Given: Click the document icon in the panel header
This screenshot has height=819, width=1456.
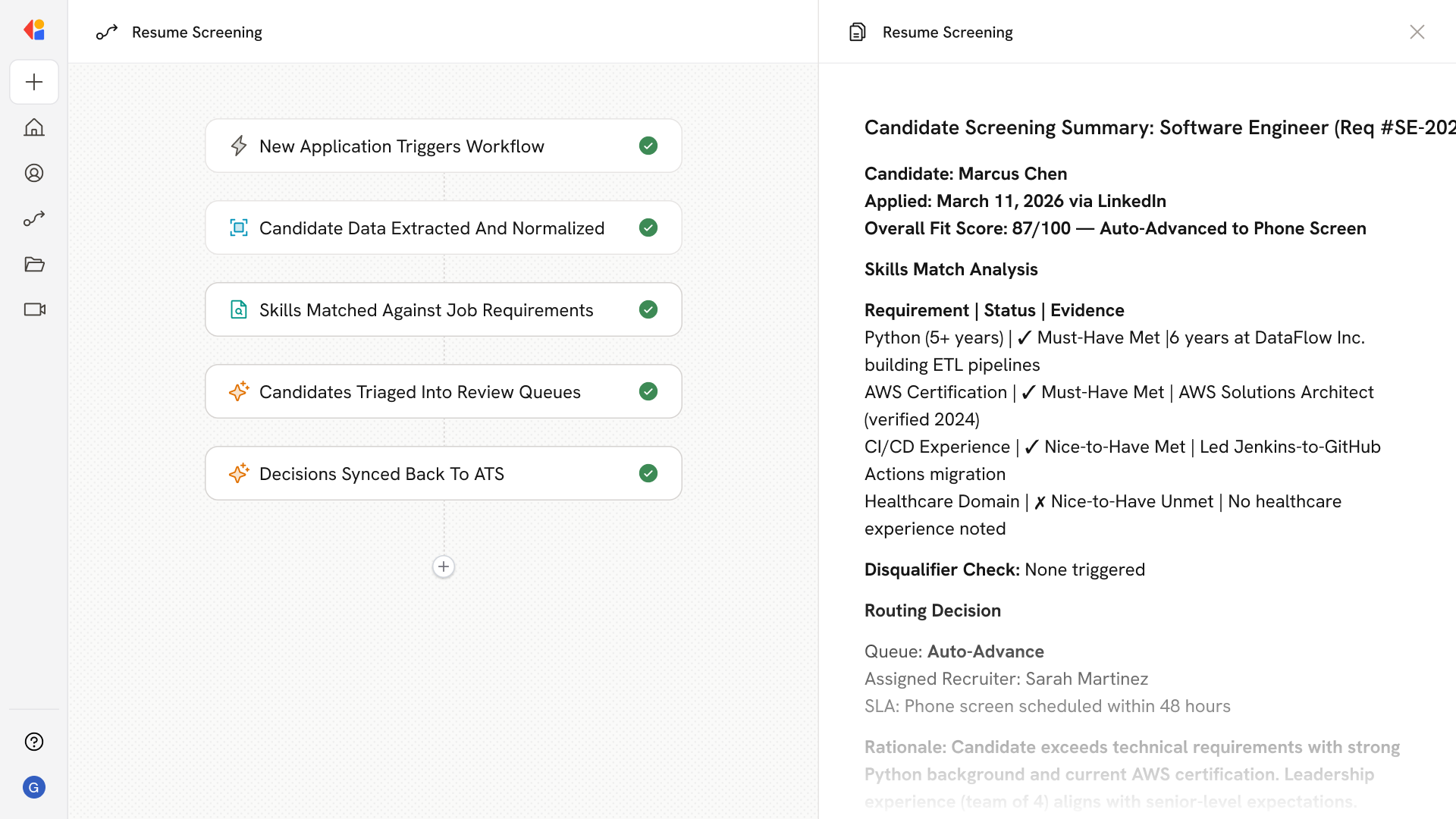Looking at the screenshot, I should (x=857, y=32).
